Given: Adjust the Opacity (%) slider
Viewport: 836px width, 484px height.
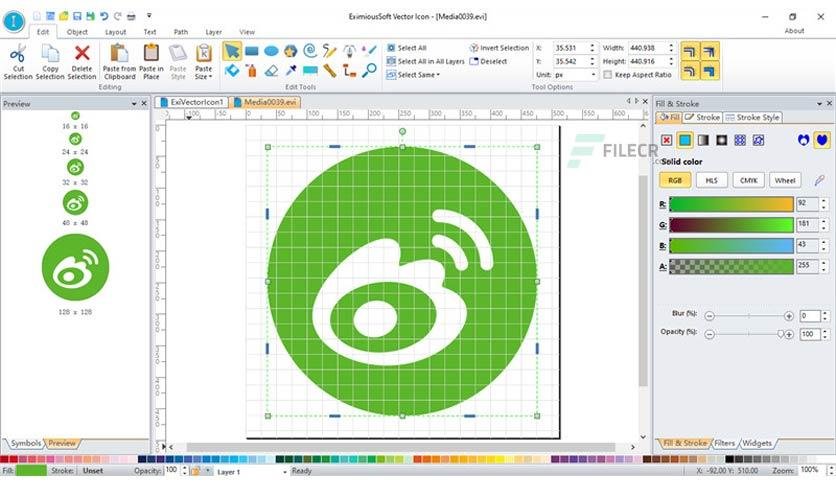Looking at the screenshot, I should coord(749,334).
